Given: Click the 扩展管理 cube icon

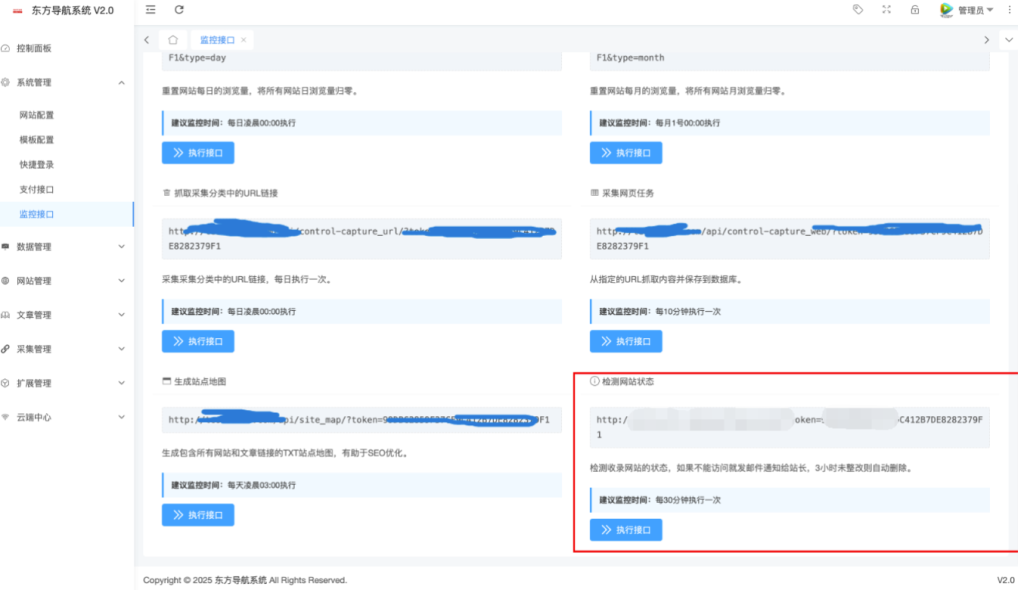Looking at the screenshot, I should tap(5, 383).
